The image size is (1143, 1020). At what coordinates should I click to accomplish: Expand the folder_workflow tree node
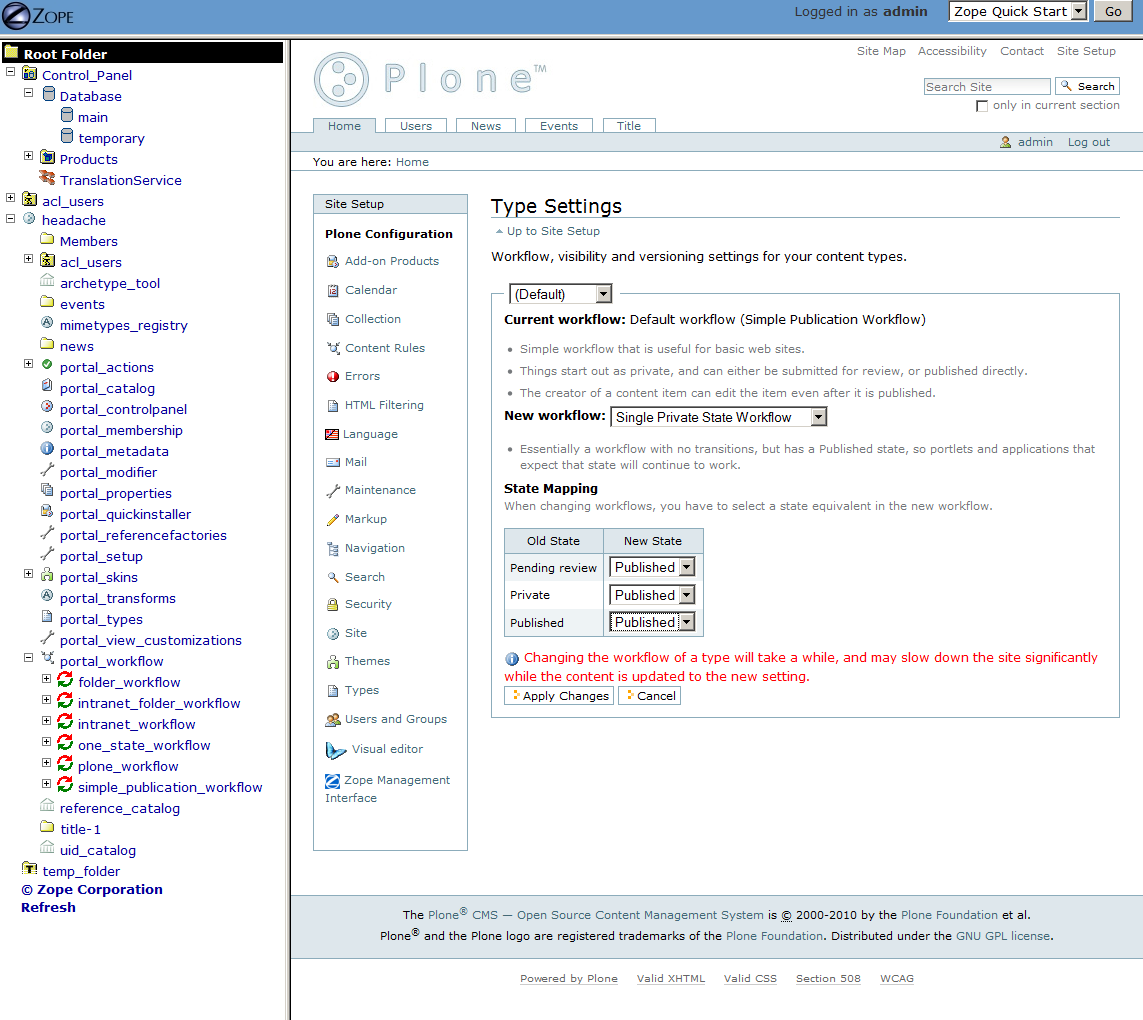[x=47, y=679]
